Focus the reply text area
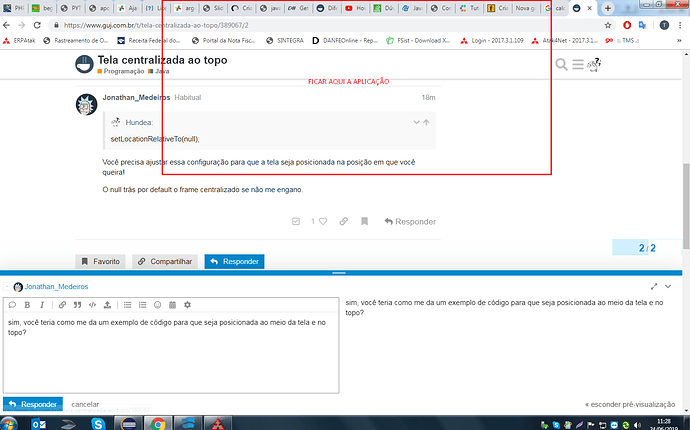The width and height of the screenshot is (690, 430). coord(171,352)
